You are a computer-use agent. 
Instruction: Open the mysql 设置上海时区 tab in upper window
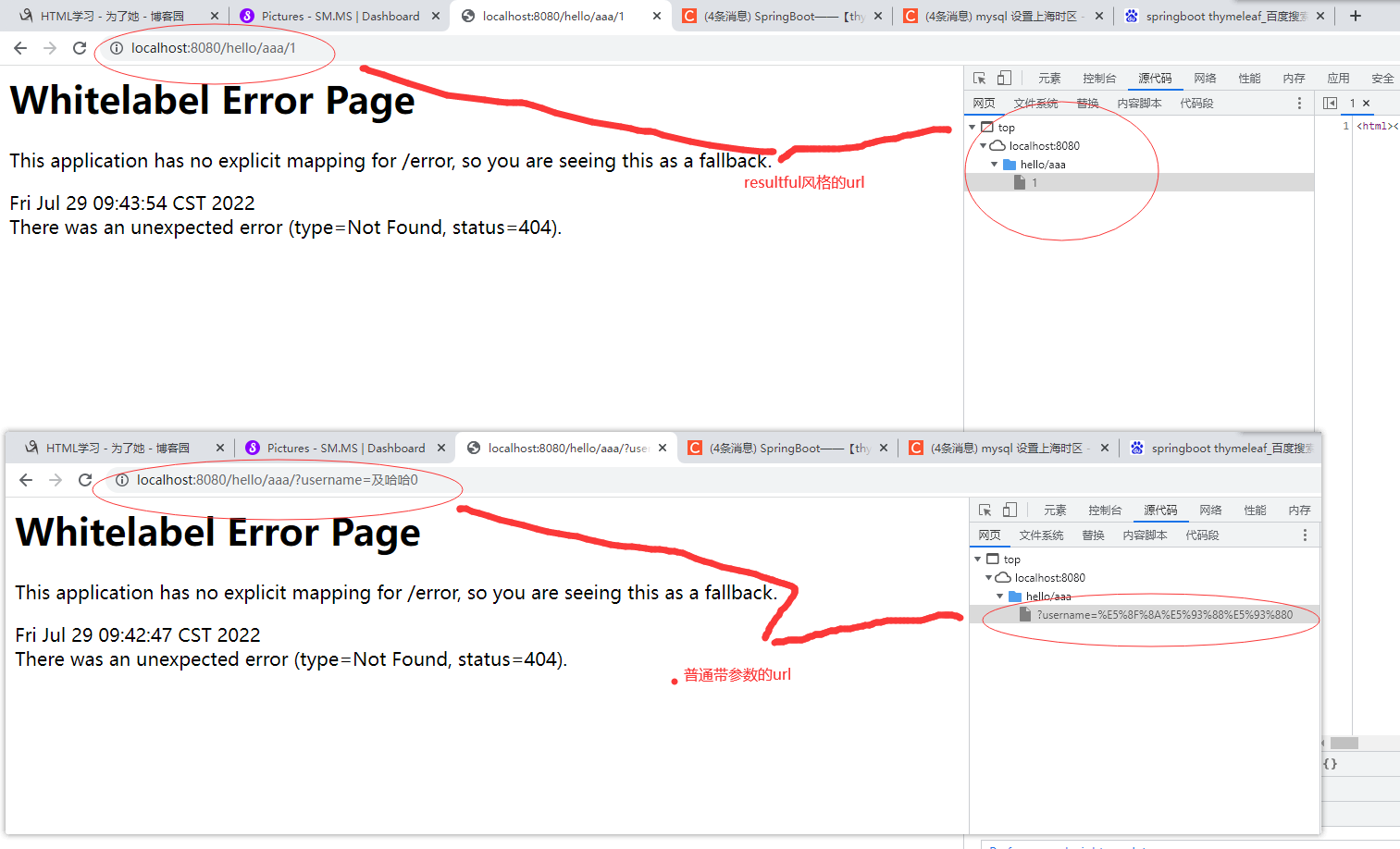[x=995, y=16]
